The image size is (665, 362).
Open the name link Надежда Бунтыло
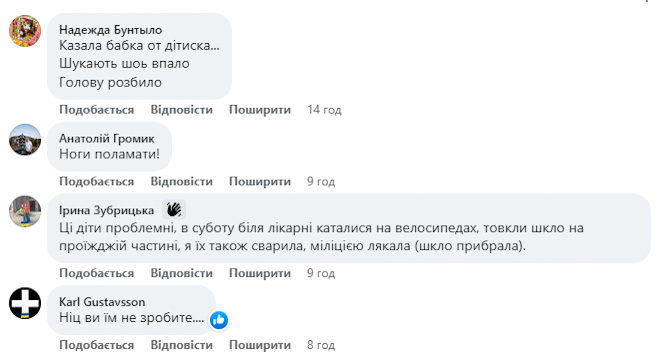click(x=111, y=30)
